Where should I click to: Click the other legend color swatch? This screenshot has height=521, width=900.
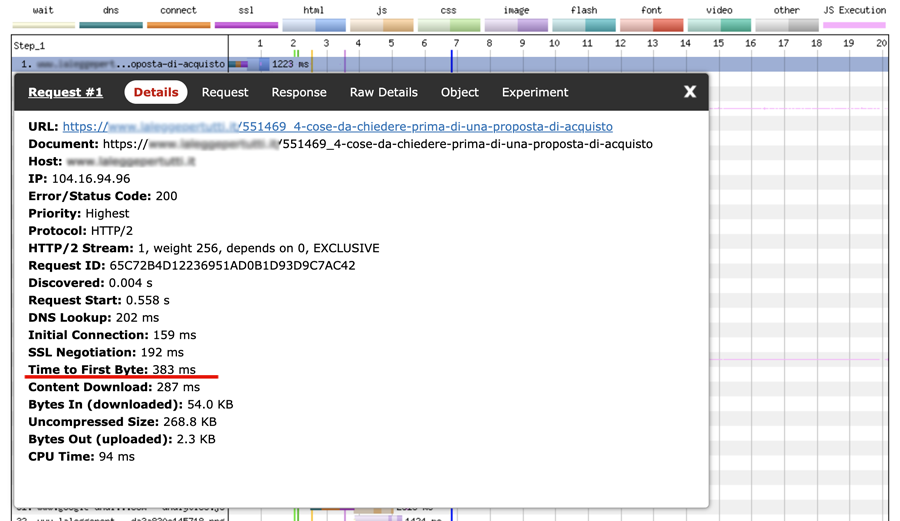click(787, 25)
